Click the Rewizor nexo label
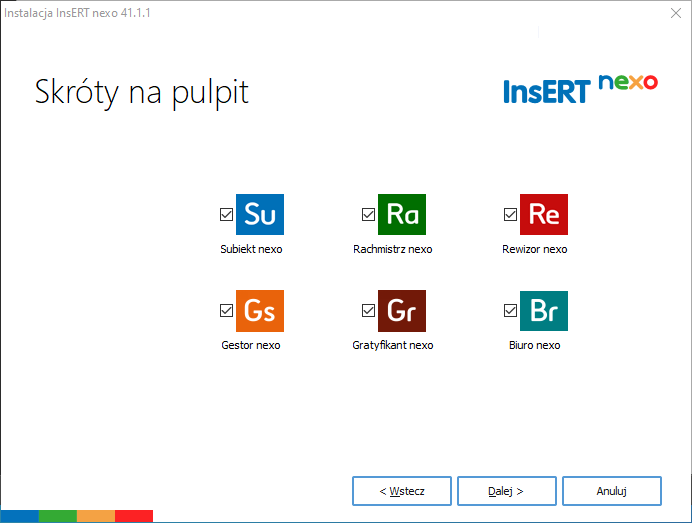 click(x=534, y=249)
